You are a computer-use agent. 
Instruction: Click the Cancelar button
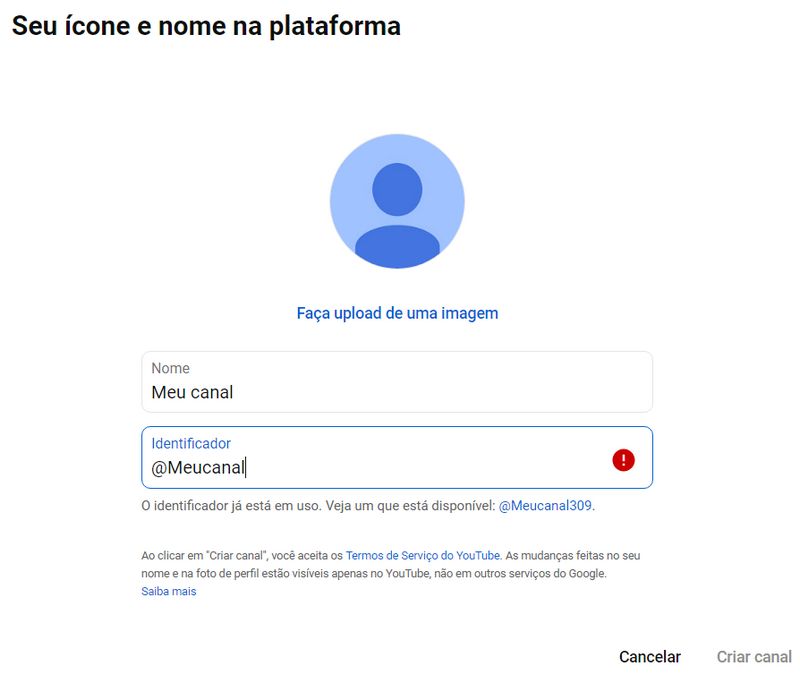649,657
